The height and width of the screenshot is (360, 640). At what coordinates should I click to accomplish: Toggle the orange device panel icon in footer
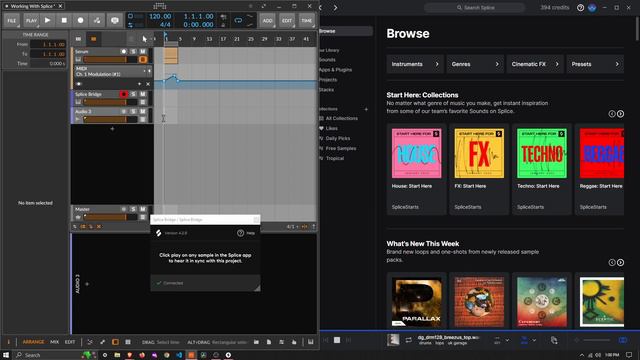[x=115, y=342]
